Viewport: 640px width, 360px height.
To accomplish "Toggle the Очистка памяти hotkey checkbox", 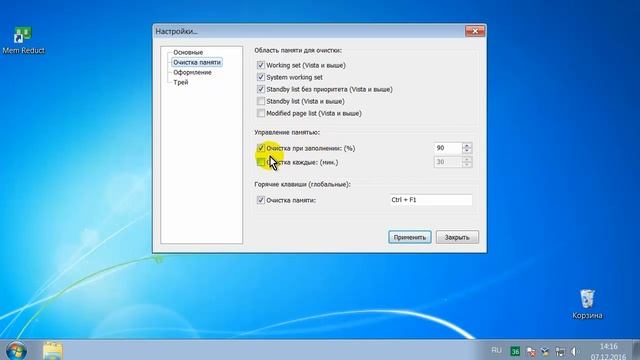I will 261,200.
